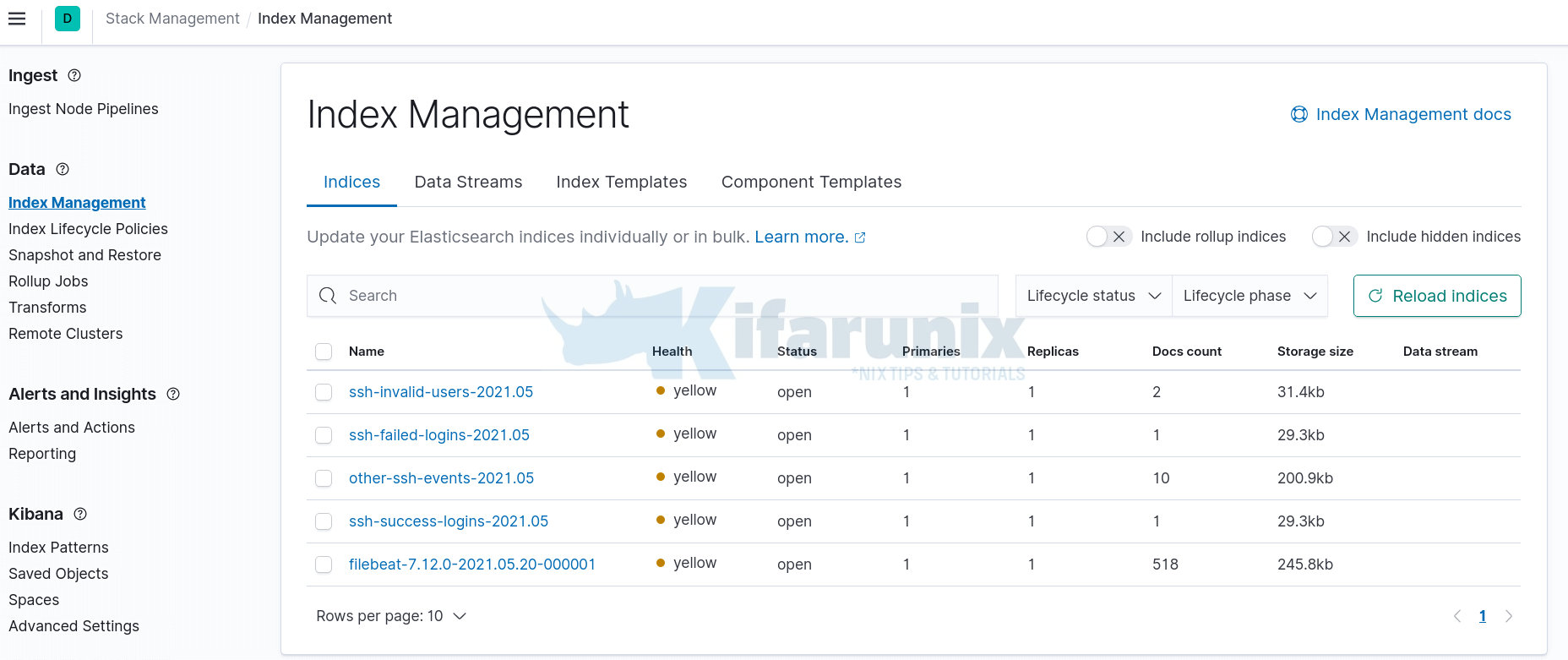This screenshot has width=1568, height=660.
Task: Go to next page arrow in pagination
Action: click(1509, 616)
